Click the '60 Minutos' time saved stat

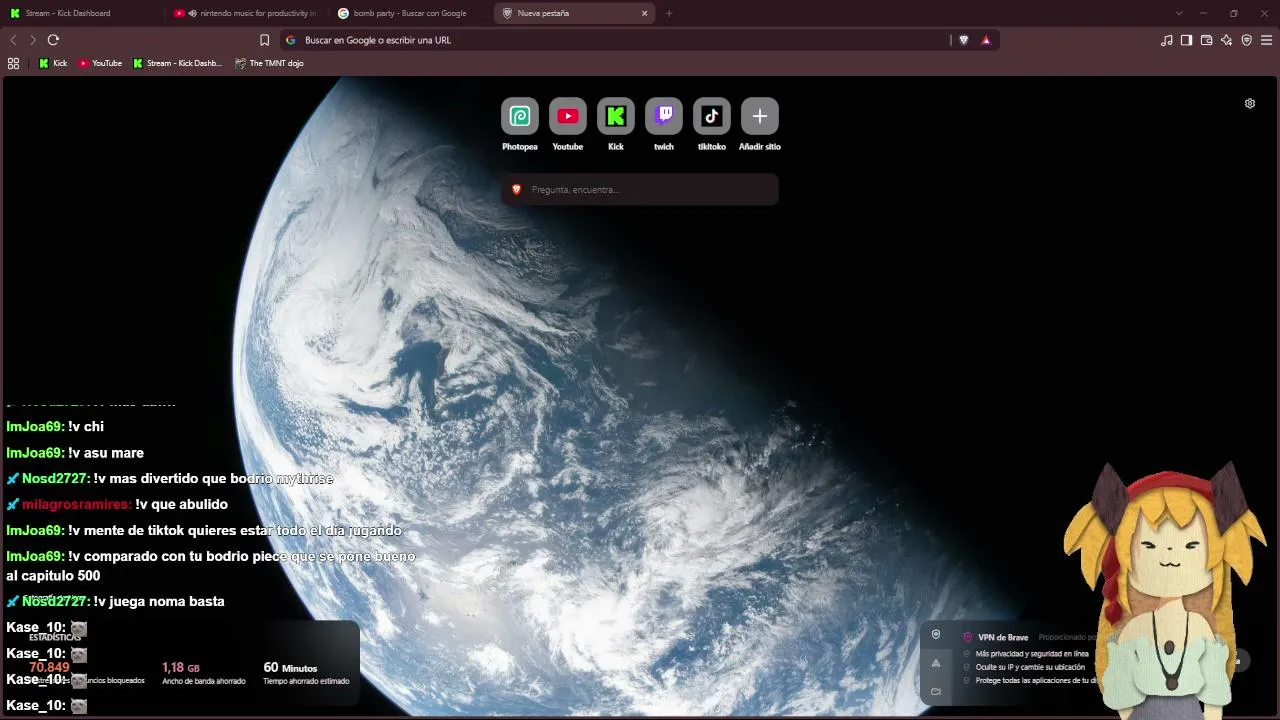290,667
